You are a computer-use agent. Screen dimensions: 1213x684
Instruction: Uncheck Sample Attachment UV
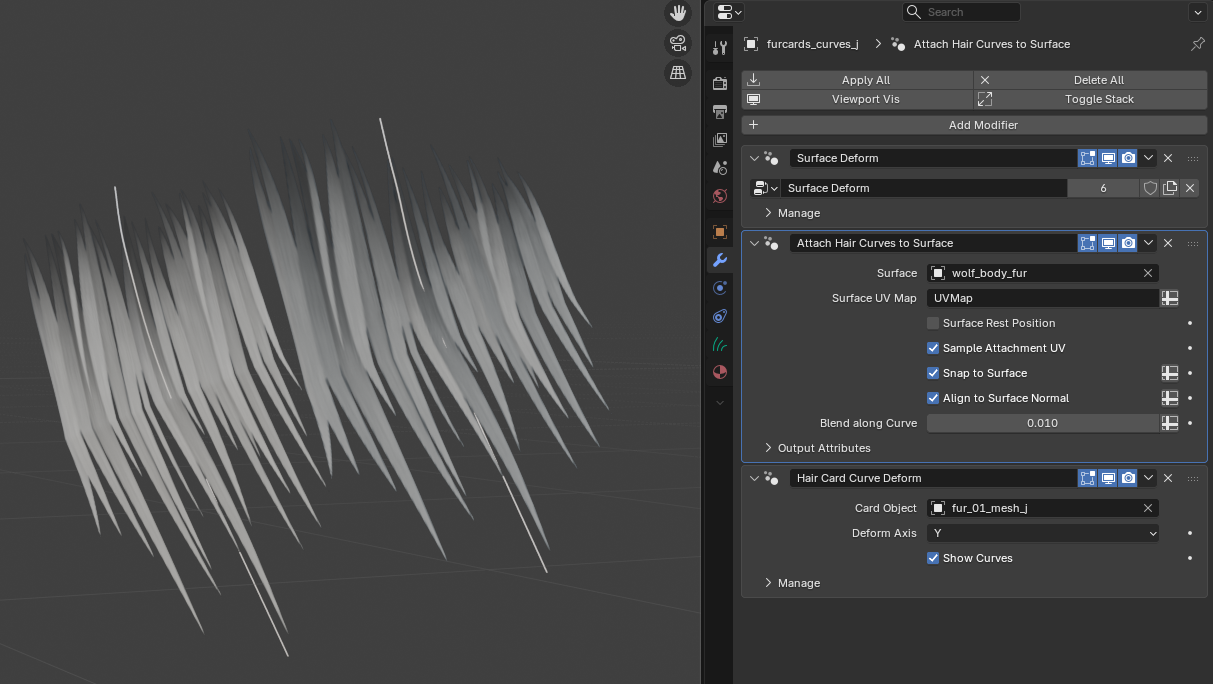[933, 348]
